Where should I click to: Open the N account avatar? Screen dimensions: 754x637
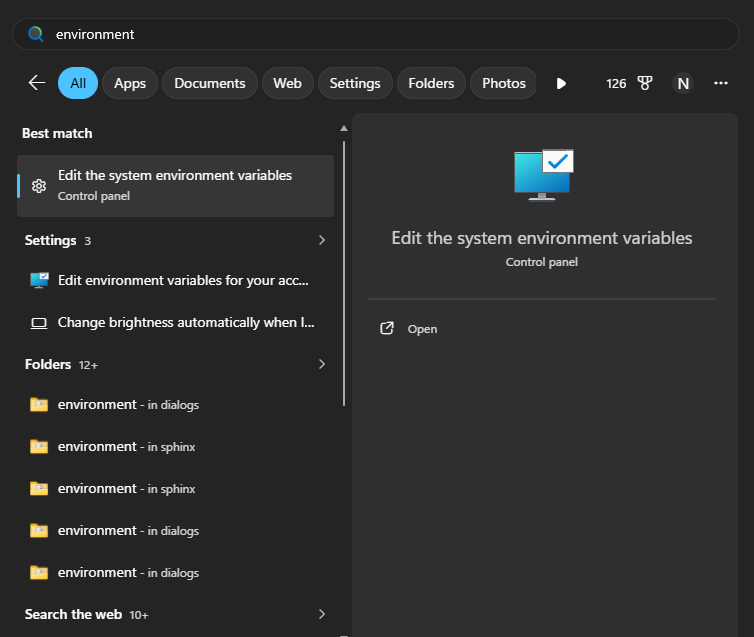pos(683,84)
